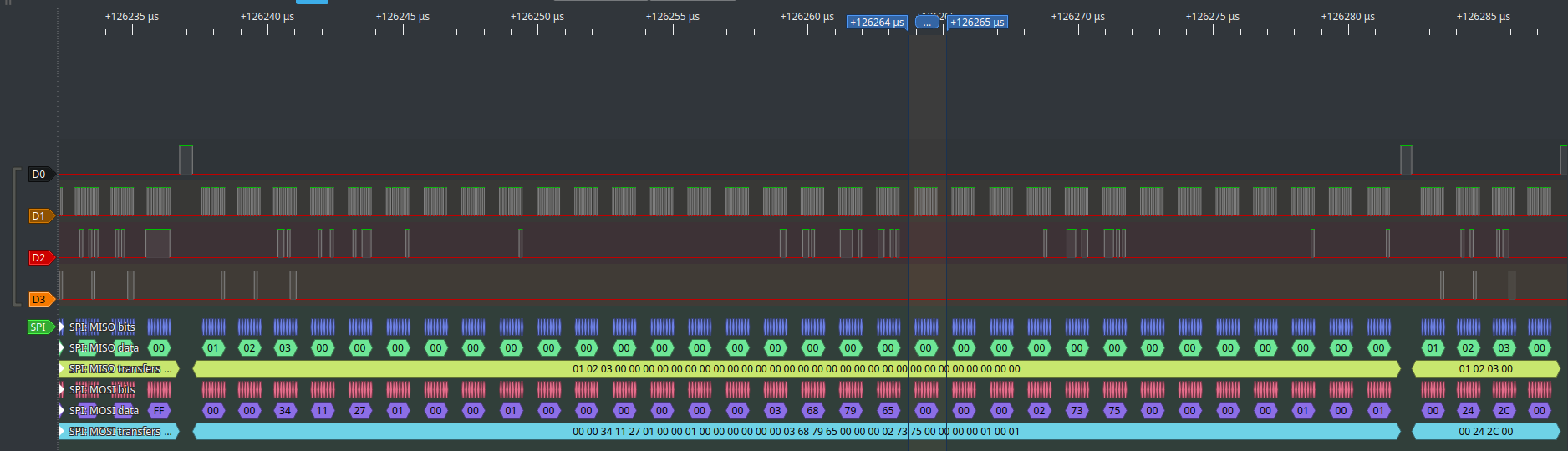Select the D0 channel label
Screen dimensions: 1568x451
(x=39, y=175)
